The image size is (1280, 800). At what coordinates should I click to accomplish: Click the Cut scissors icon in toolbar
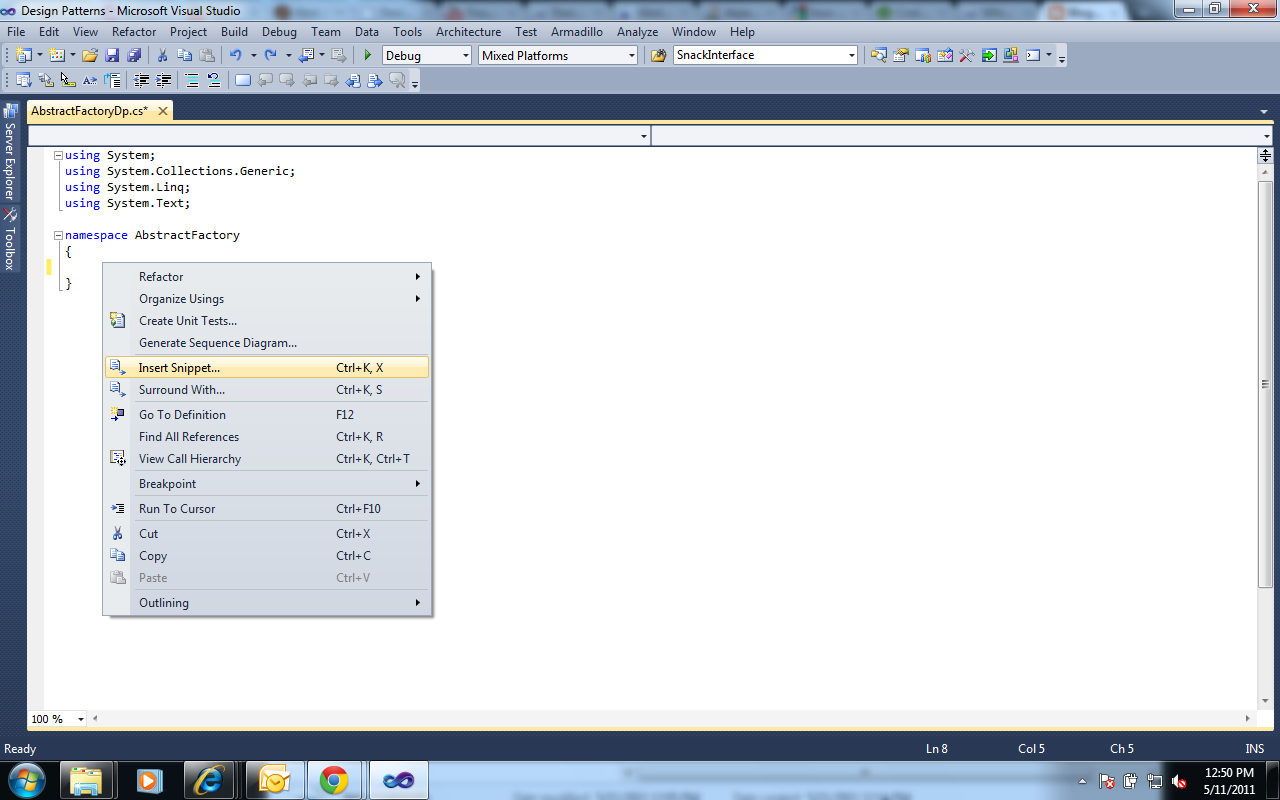click(163, 55)
